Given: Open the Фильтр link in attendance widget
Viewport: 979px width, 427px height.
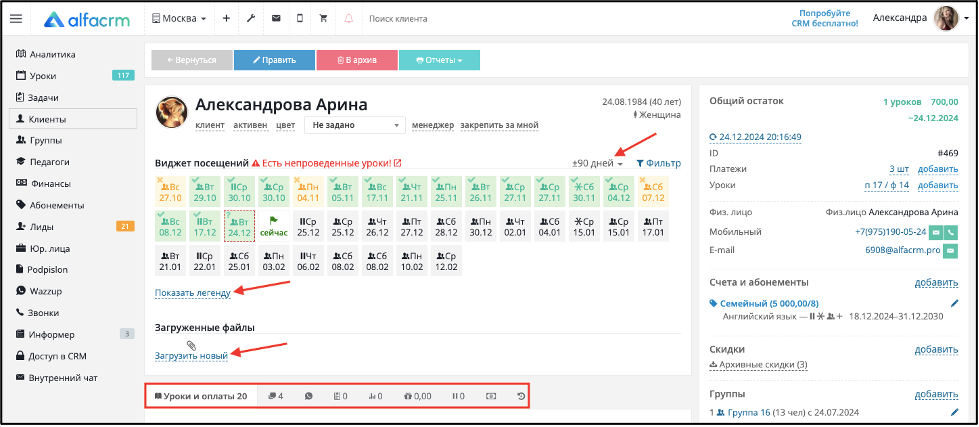Looking at the screenshot, I should tap(659, 164).
